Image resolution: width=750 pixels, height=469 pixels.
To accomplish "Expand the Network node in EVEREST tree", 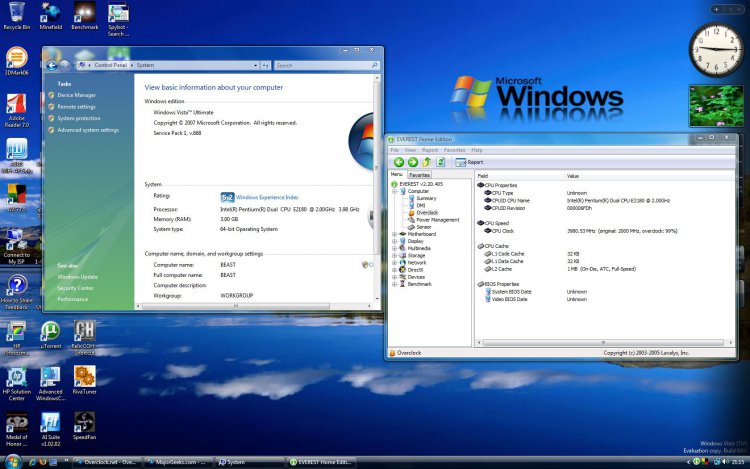I will point(395,263).
